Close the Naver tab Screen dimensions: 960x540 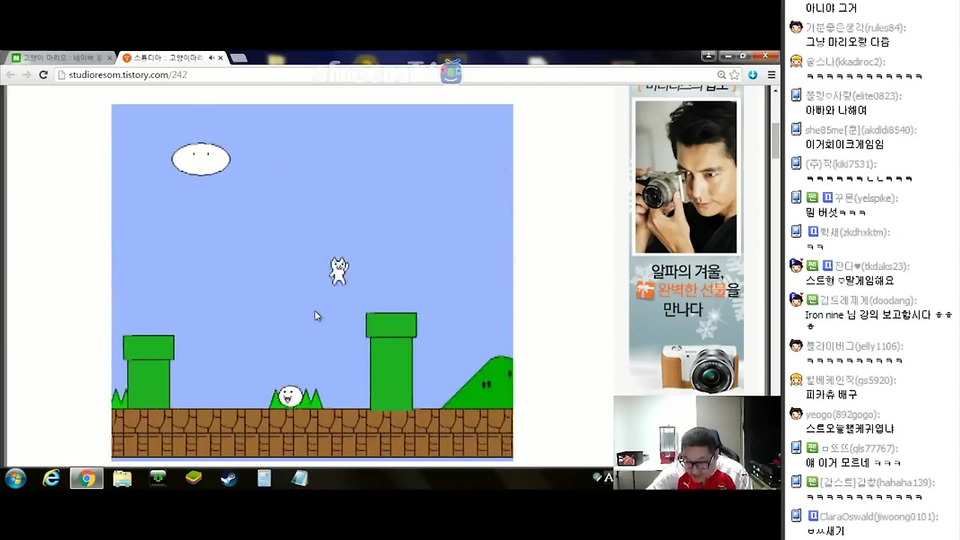110,58
